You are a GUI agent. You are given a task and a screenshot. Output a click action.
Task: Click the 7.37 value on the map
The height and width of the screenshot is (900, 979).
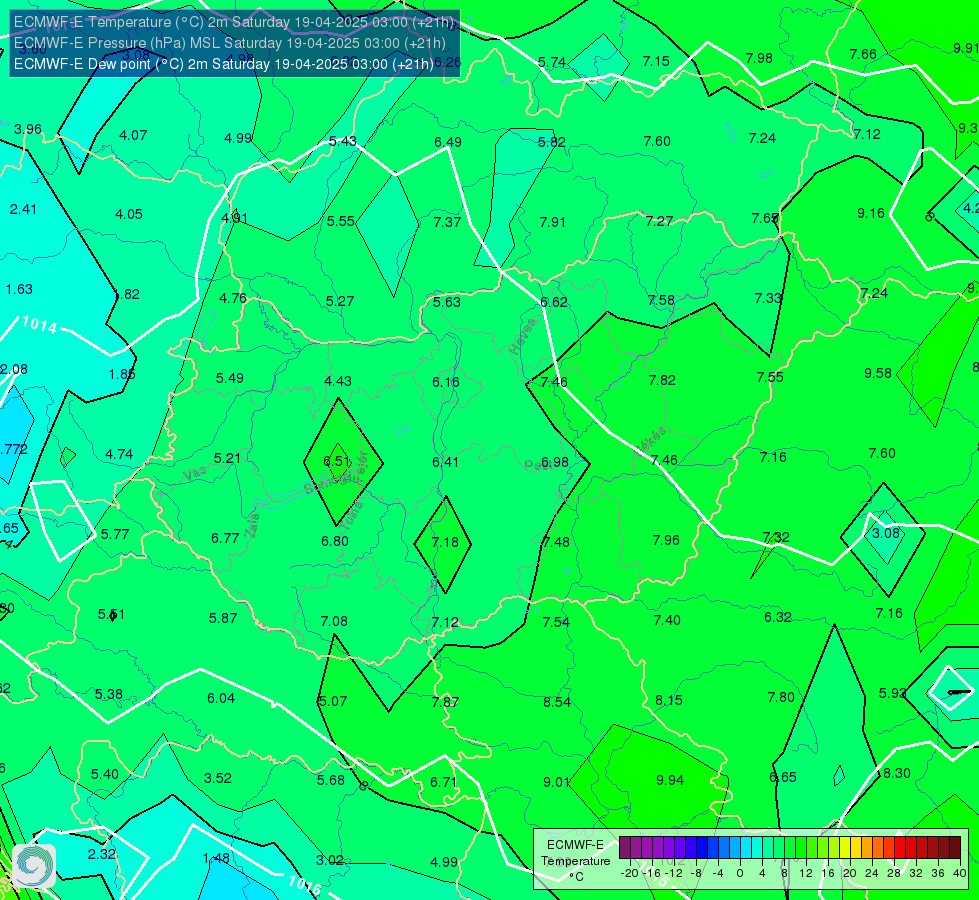pos(448,222)
